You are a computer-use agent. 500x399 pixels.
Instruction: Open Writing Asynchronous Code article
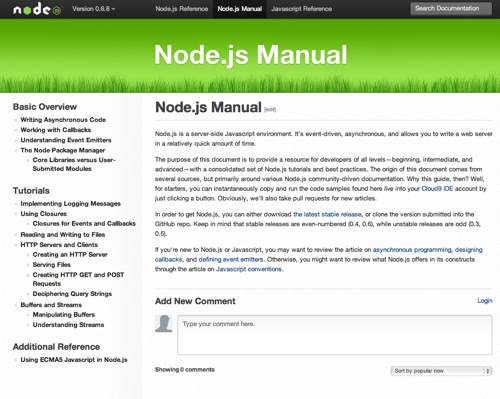click(63, 120)
